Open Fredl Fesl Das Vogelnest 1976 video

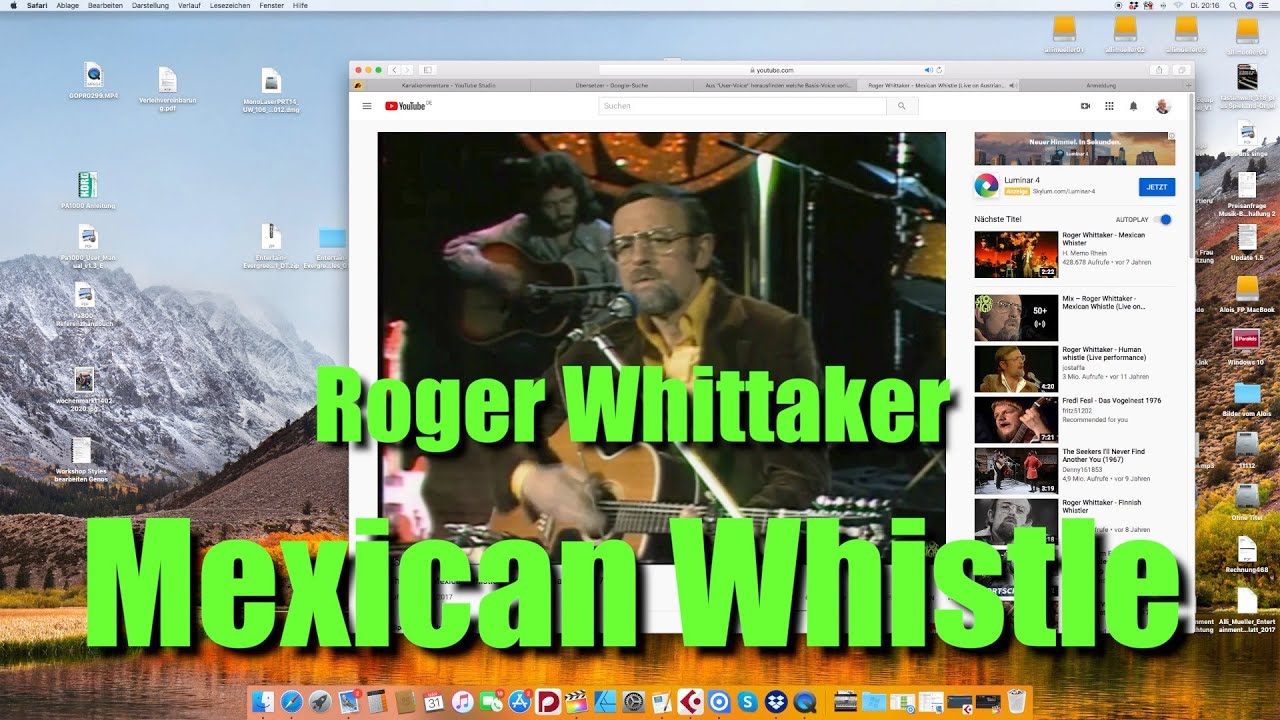tap(1111, 401)
